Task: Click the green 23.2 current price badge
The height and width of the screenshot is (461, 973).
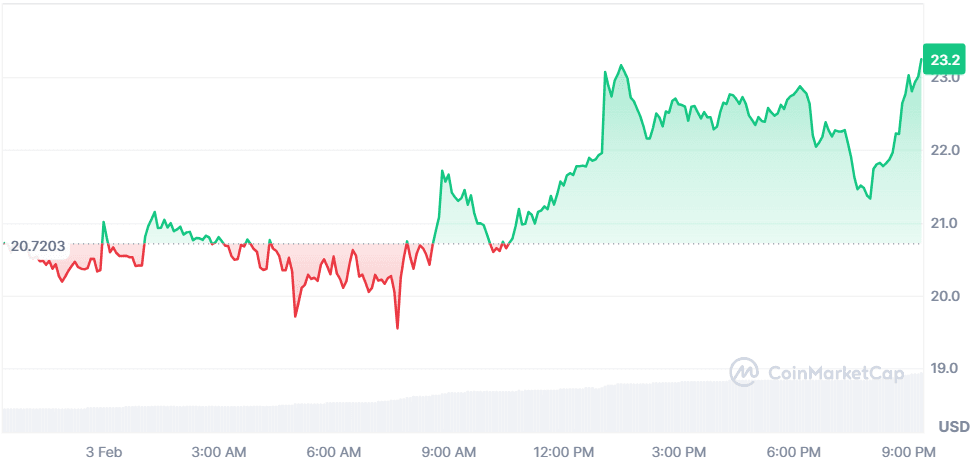Action: [x=942, y=60]
